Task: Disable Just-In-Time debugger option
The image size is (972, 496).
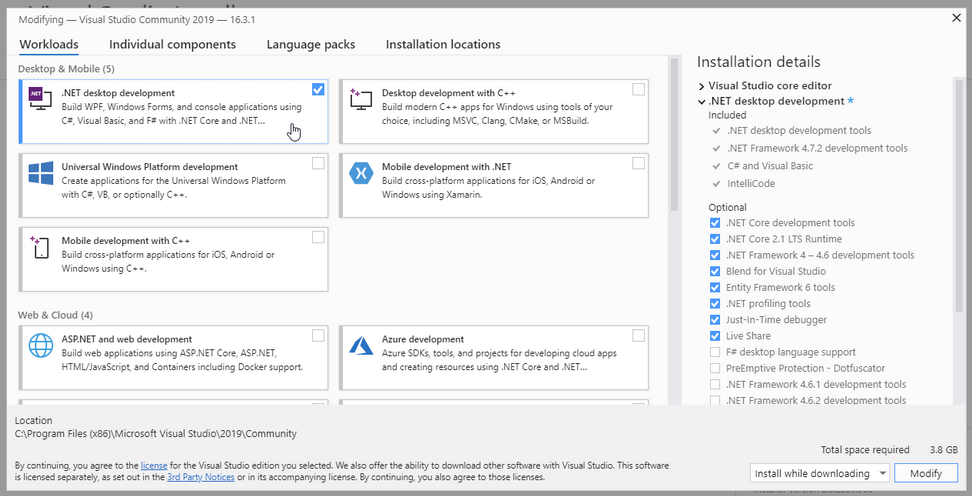Action: coord(715,320)
